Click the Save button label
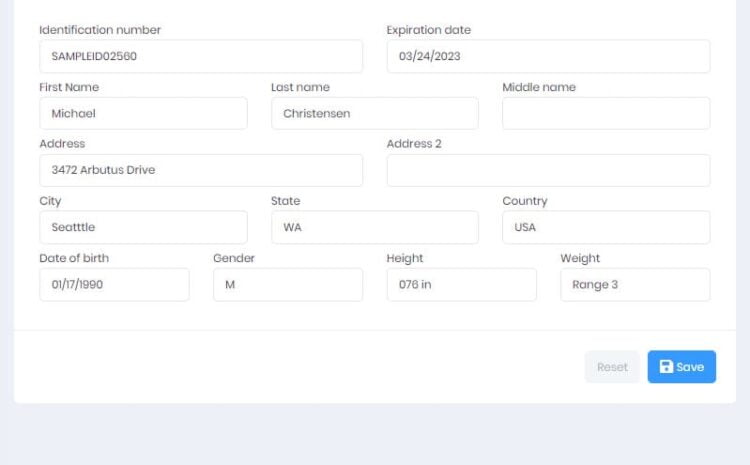 690,367
